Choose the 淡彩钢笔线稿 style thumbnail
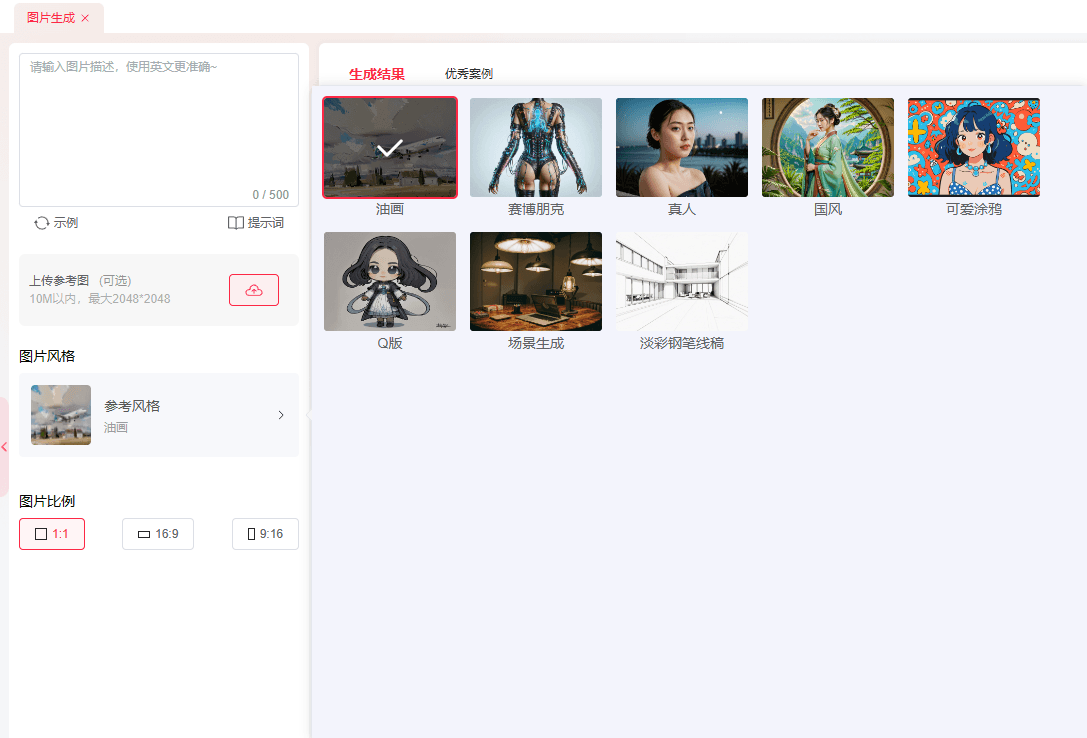Viewport: 1087px width, 738px height. click(682, 281)
